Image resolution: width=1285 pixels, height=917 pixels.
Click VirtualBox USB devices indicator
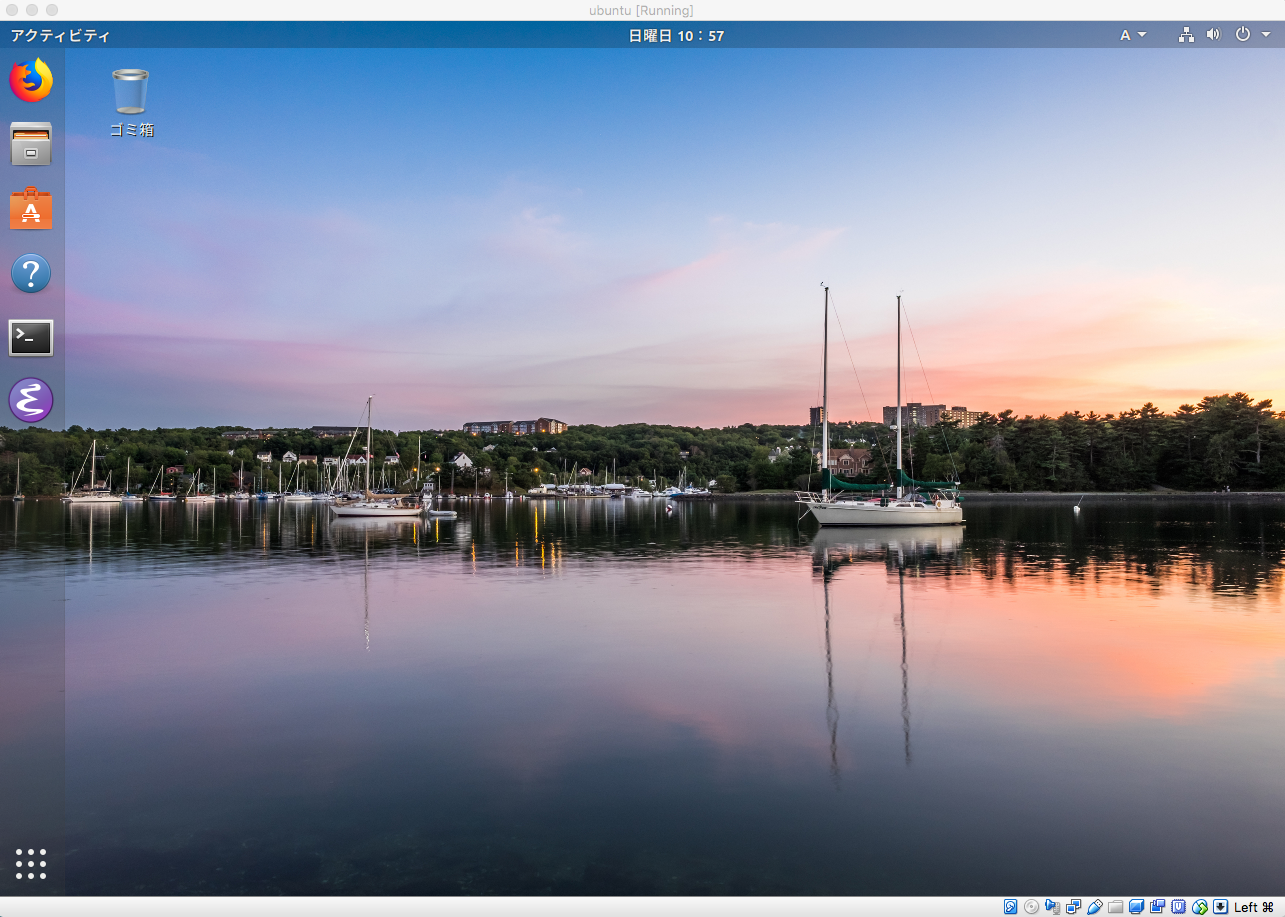click(x=1095, y=907)
